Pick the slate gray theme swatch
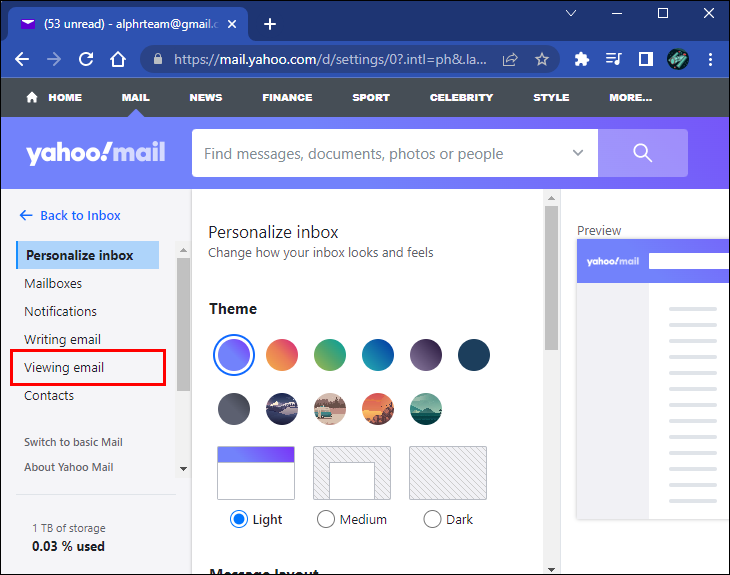The height and width of the screenshot is (575, 730). [234, 409]
